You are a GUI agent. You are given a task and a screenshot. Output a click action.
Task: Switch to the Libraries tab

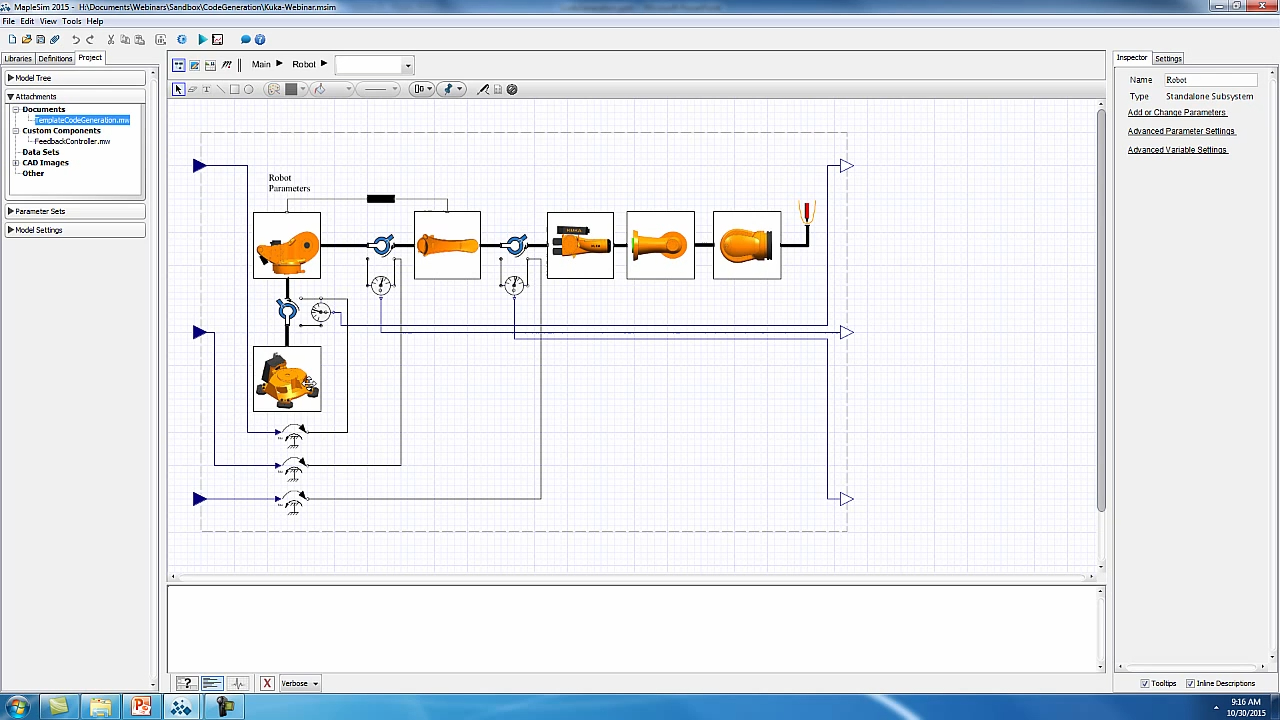[18, 58]
